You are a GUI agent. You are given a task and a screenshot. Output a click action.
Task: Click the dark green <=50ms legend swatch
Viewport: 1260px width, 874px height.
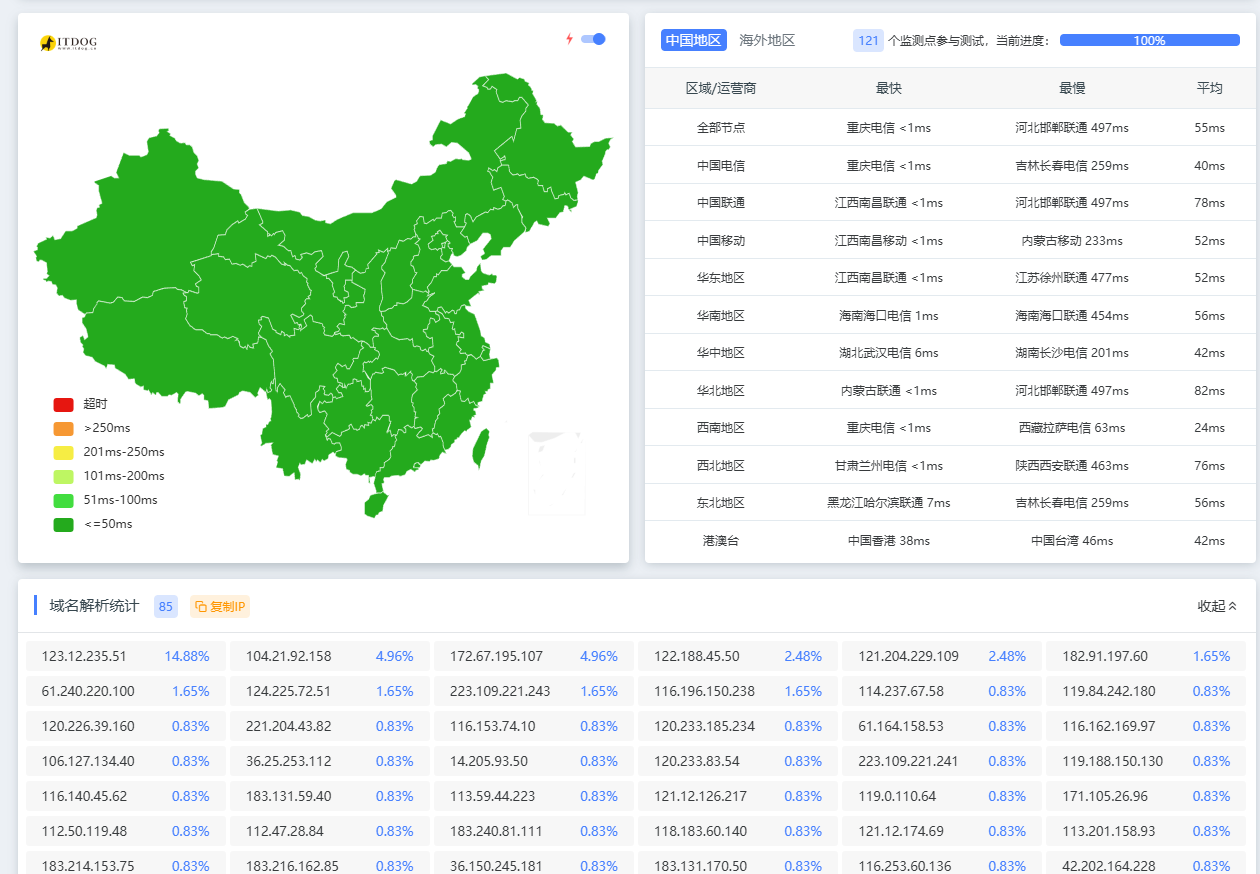tap(64, 524)
